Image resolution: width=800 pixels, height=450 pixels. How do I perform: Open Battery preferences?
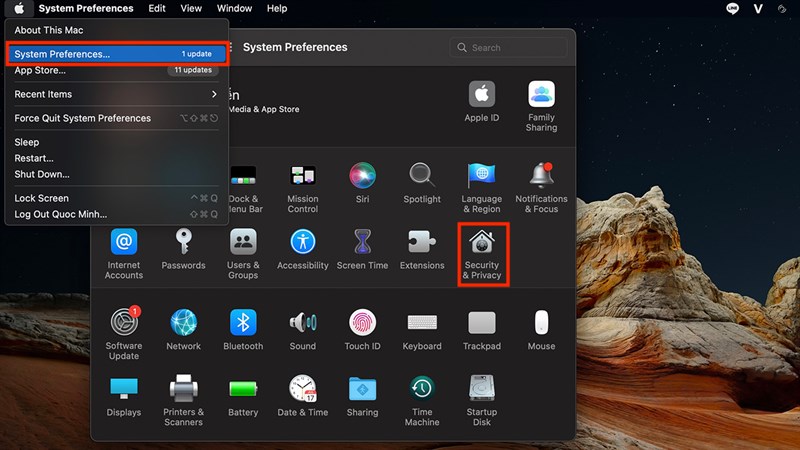tap(243, 396)
